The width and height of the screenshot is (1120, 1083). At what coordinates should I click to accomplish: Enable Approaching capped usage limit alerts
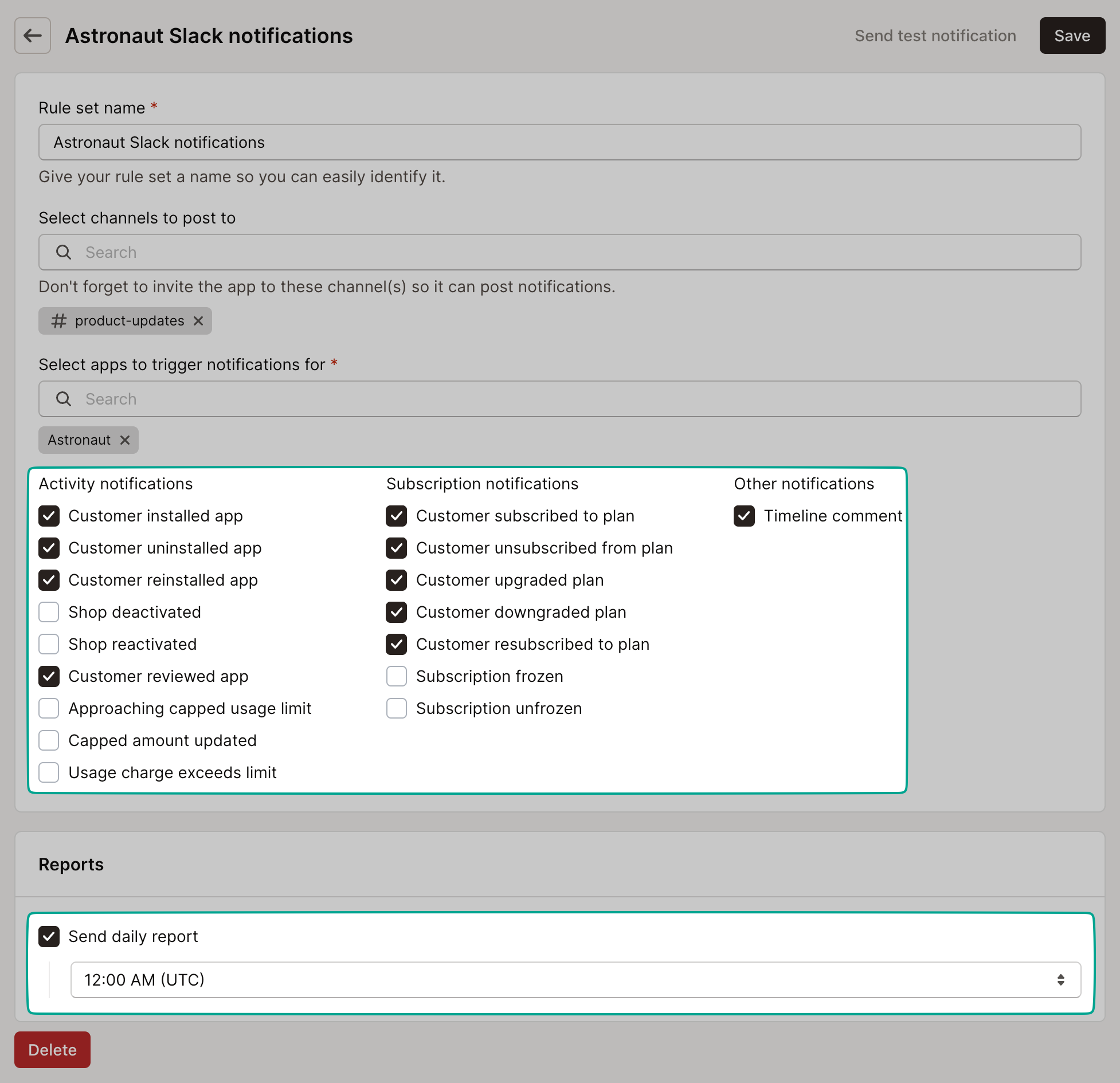tap(49, 708)
